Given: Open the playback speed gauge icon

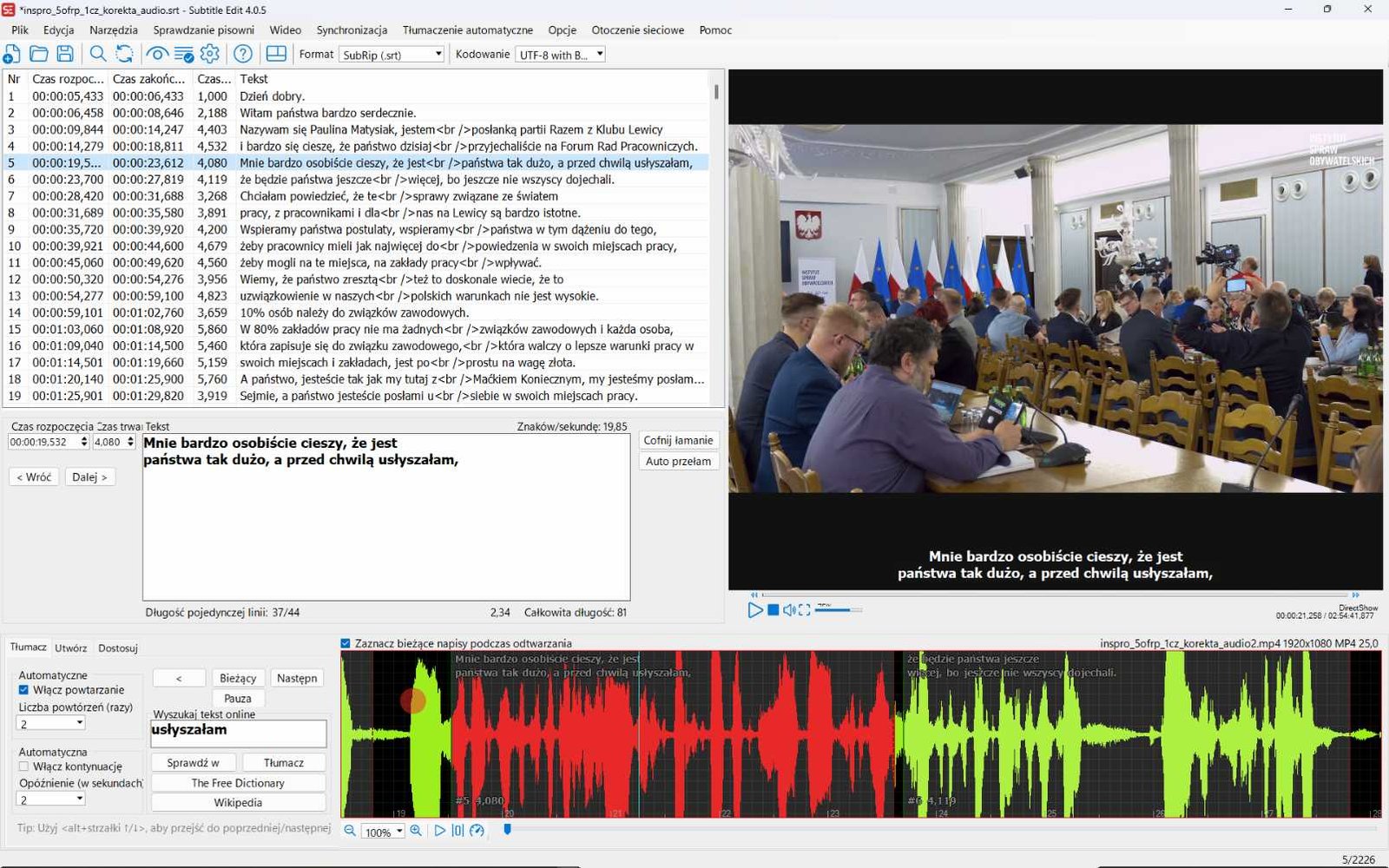Looking at the screenshot, I should click(477, 831).
